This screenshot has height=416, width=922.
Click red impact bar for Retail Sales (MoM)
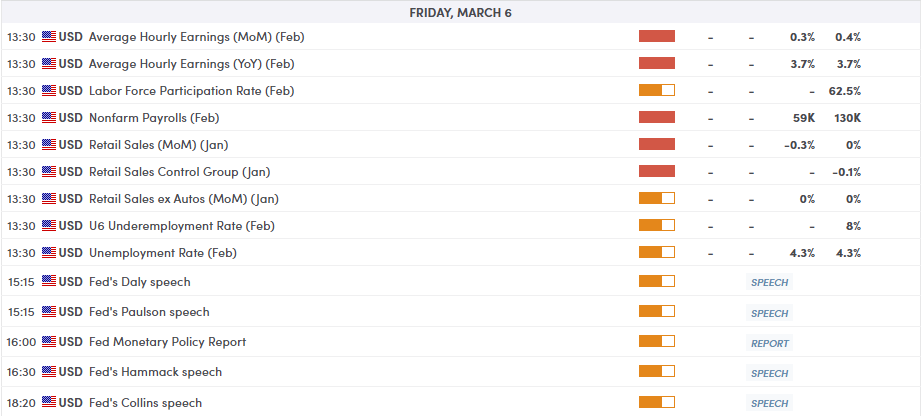point(657,145)
